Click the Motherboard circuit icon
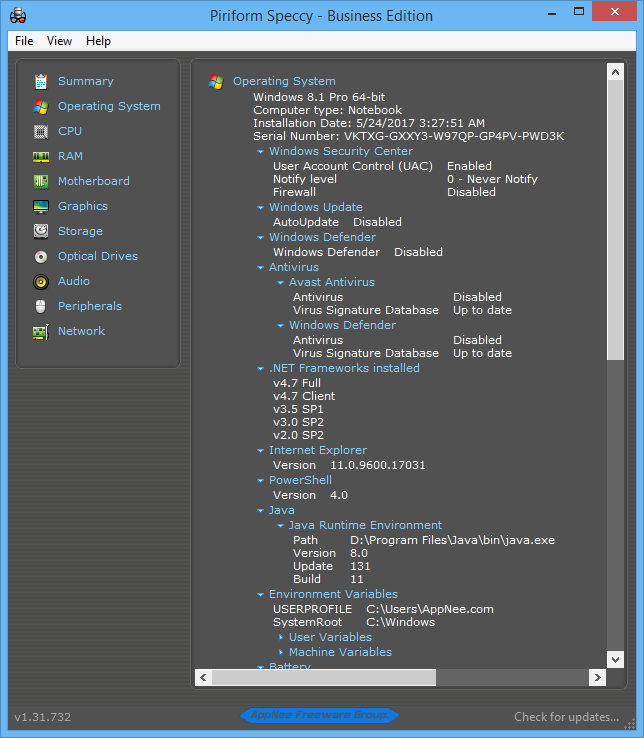The height and width of the screenshot is (738, 644). 41,181
